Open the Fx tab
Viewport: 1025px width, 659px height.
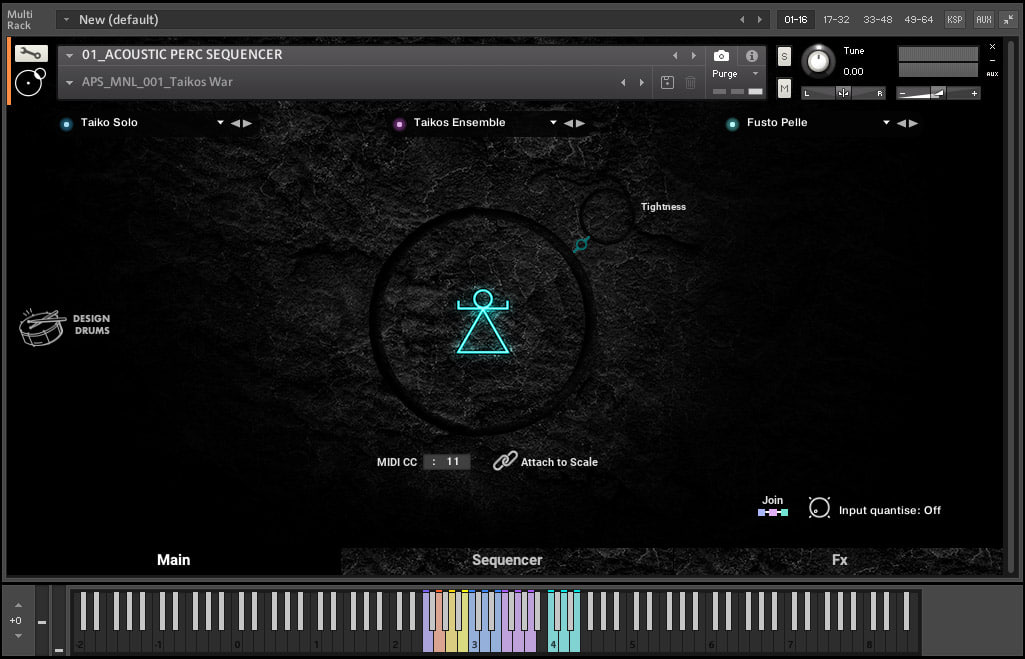tap(839, 560)
